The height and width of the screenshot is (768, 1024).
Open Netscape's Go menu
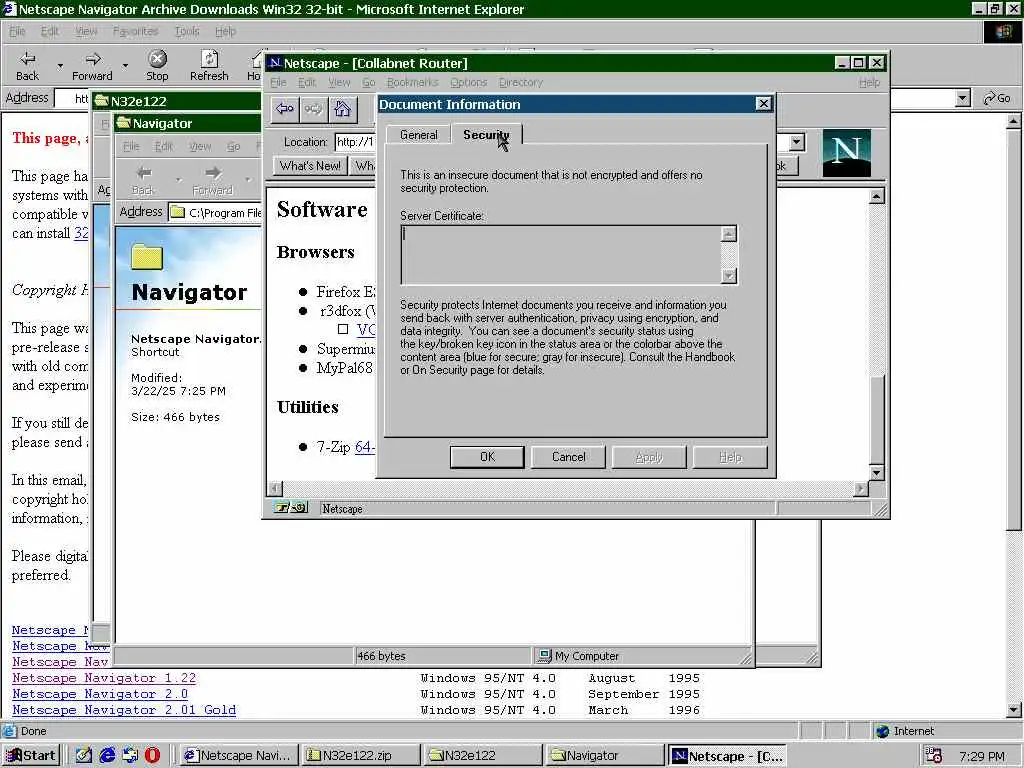tap(368, 82)
